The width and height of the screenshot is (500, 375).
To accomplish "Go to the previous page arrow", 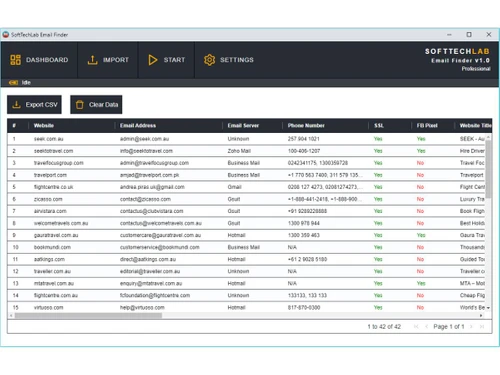I will tap(426, 327).
